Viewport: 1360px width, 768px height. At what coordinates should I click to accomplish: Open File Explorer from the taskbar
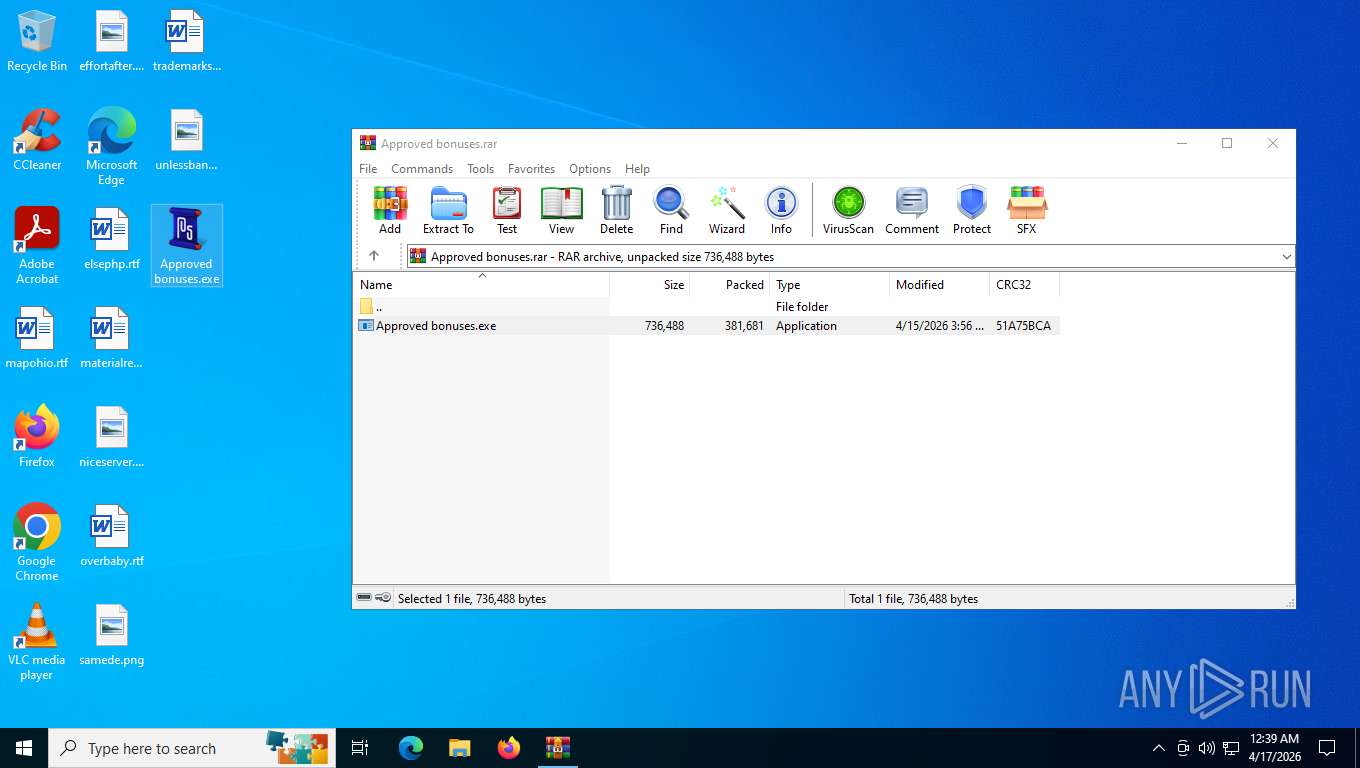pos(459,748)
